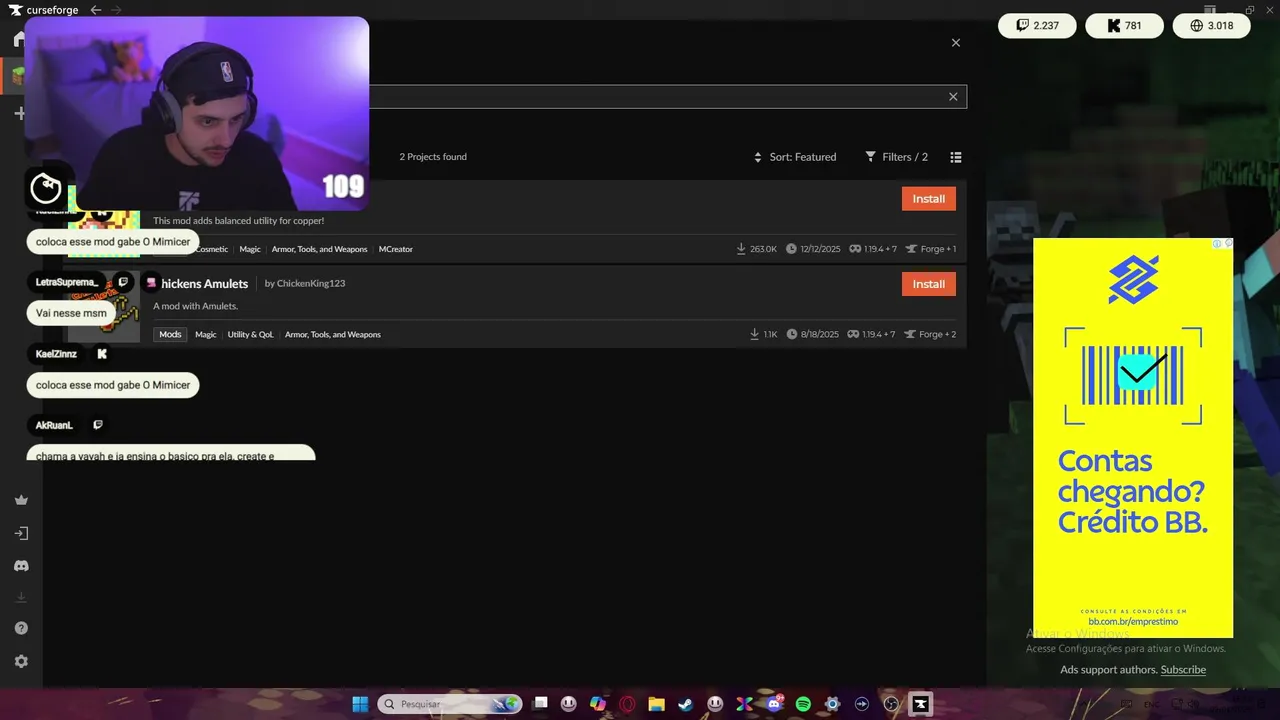Screen dimensions: 1280x720
Task: Click the Subscribe link under the ad
Action: 1183,670
